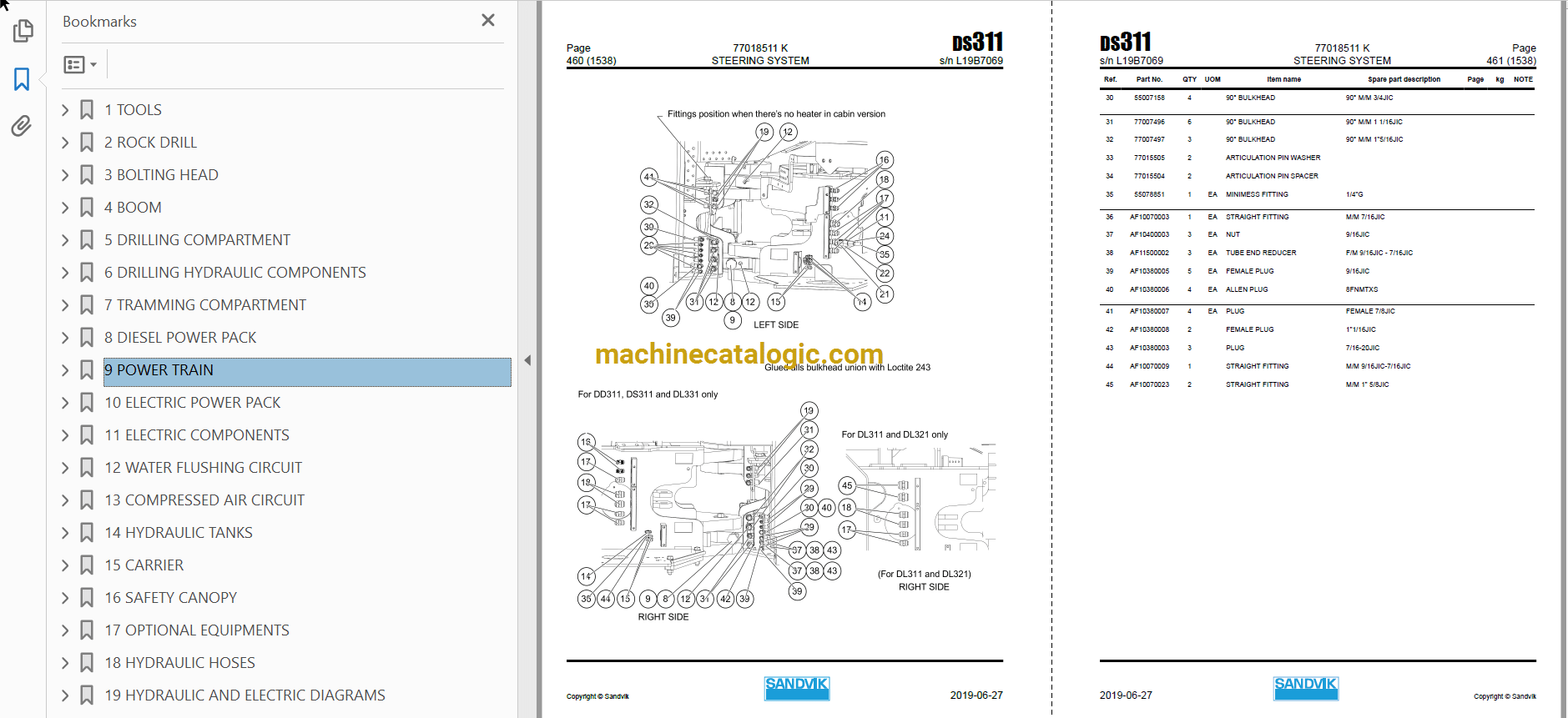Click bookmark icon beside 4 BOOM
The width and height of the screenshot is (1568, 718).
coord(87,208)
